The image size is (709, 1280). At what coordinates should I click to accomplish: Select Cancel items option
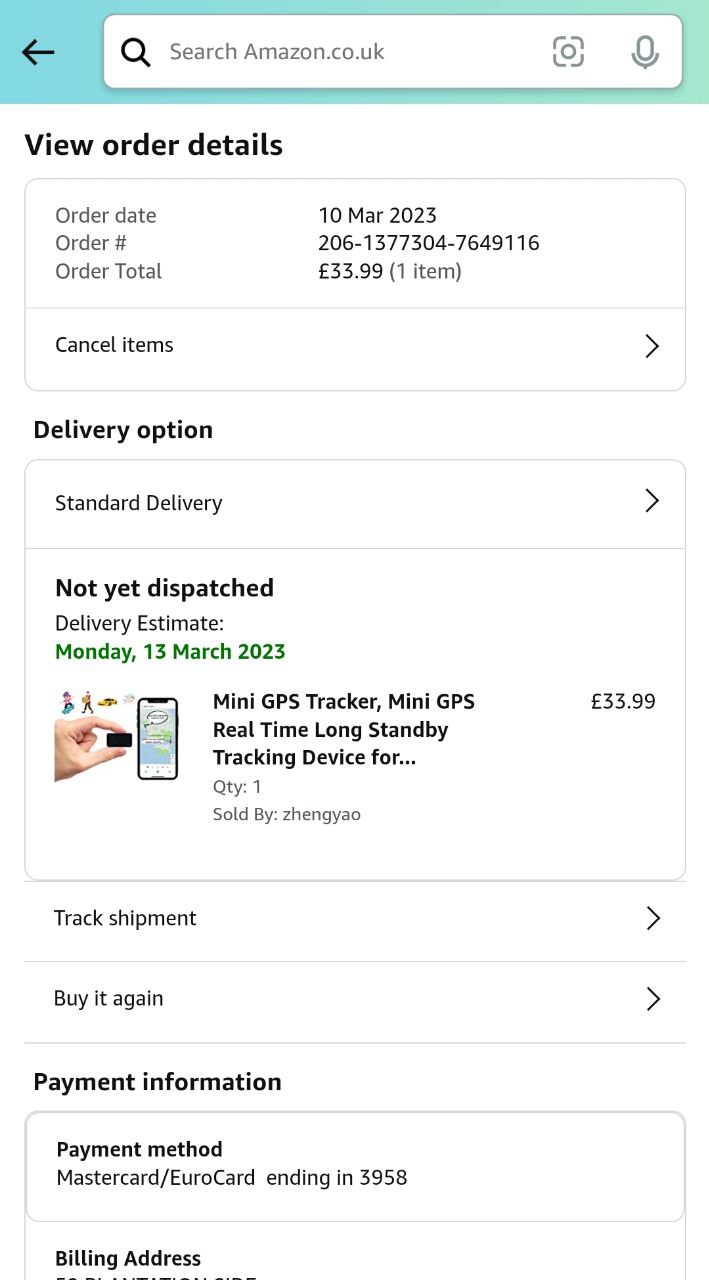[x=114, y=345]
